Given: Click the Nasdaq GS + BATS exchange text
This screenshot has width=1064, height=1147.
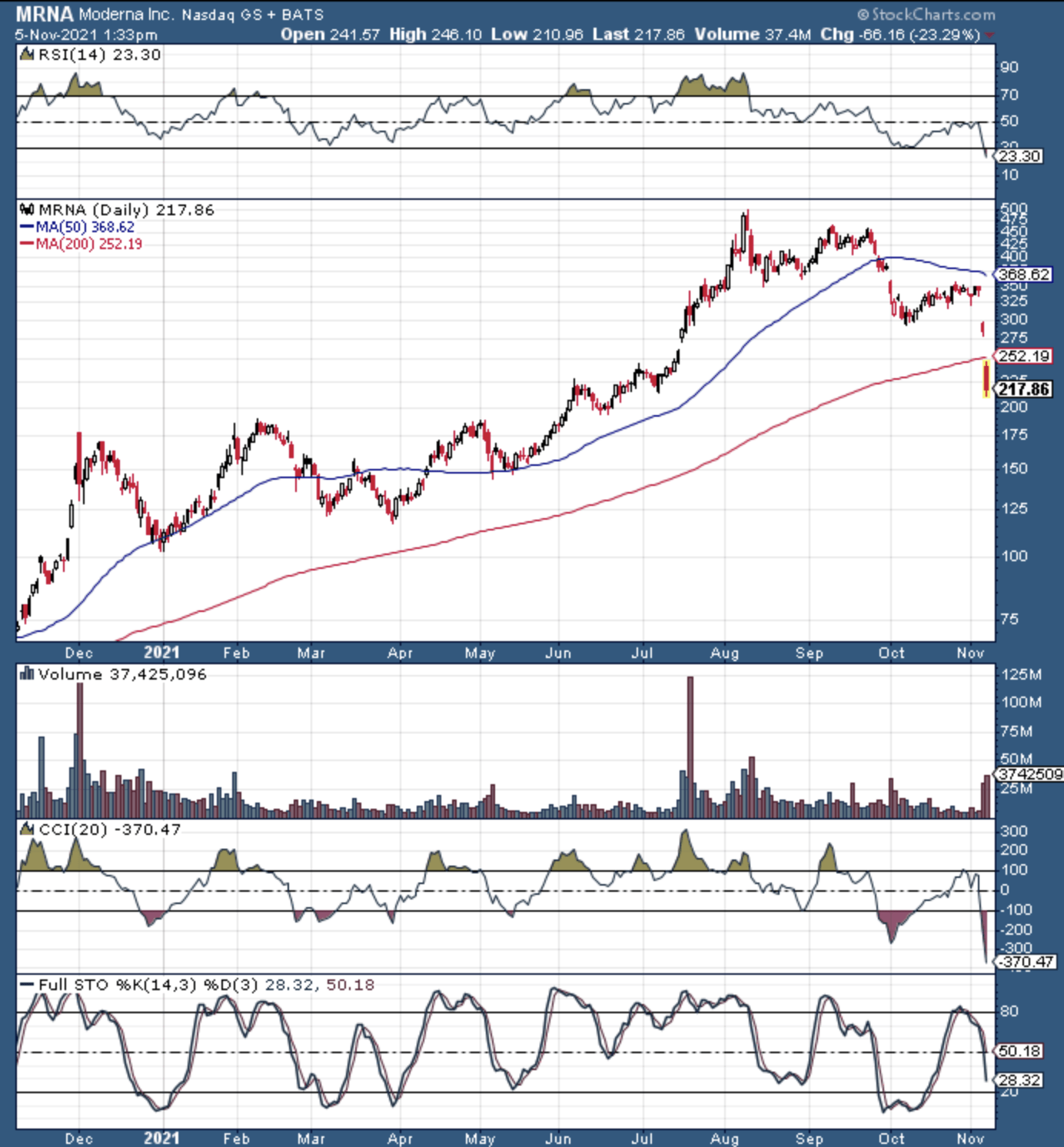Looking at the screenshot, I should pos(252,15).
